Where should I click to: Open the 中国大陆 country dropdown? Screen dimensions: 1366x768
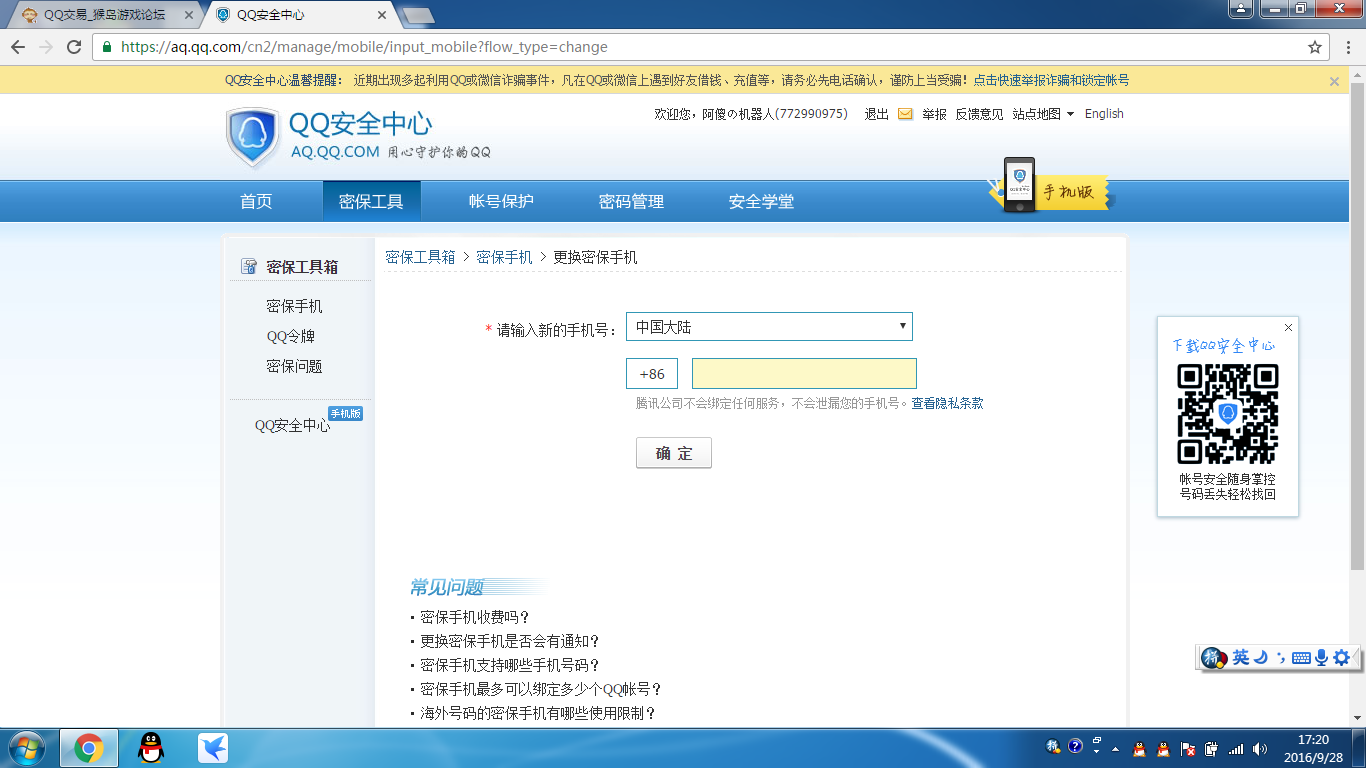(x=769, y=327)
